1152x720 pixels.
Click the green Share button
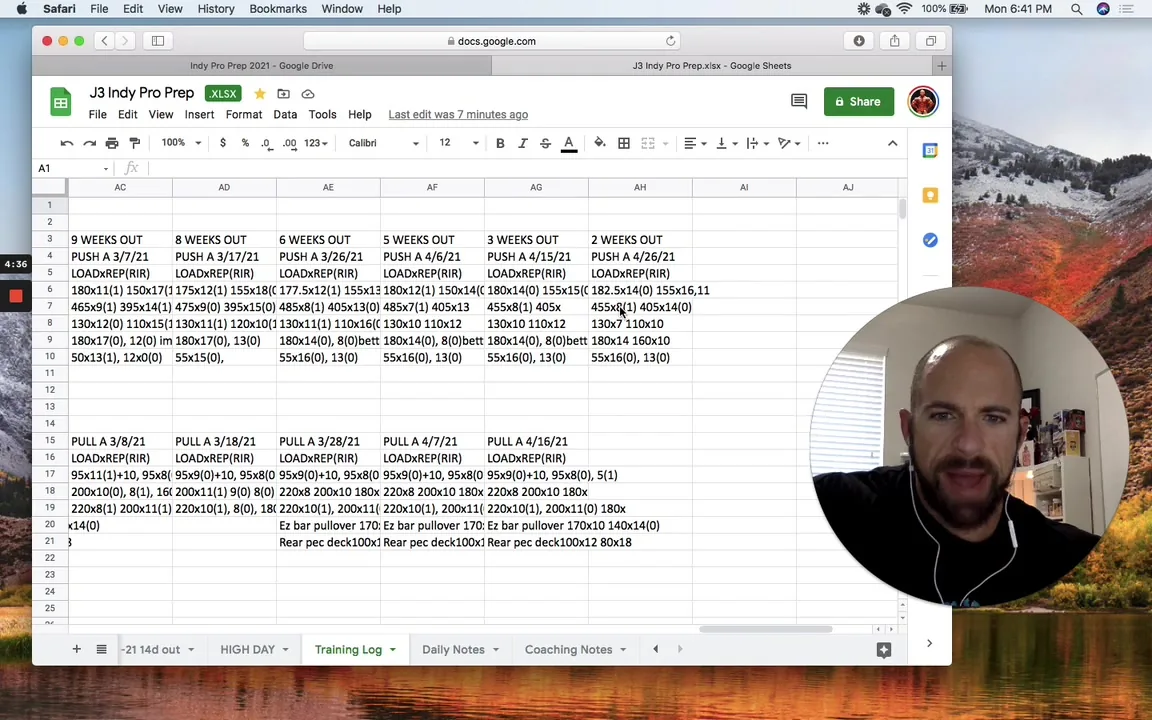coord(858,101)
